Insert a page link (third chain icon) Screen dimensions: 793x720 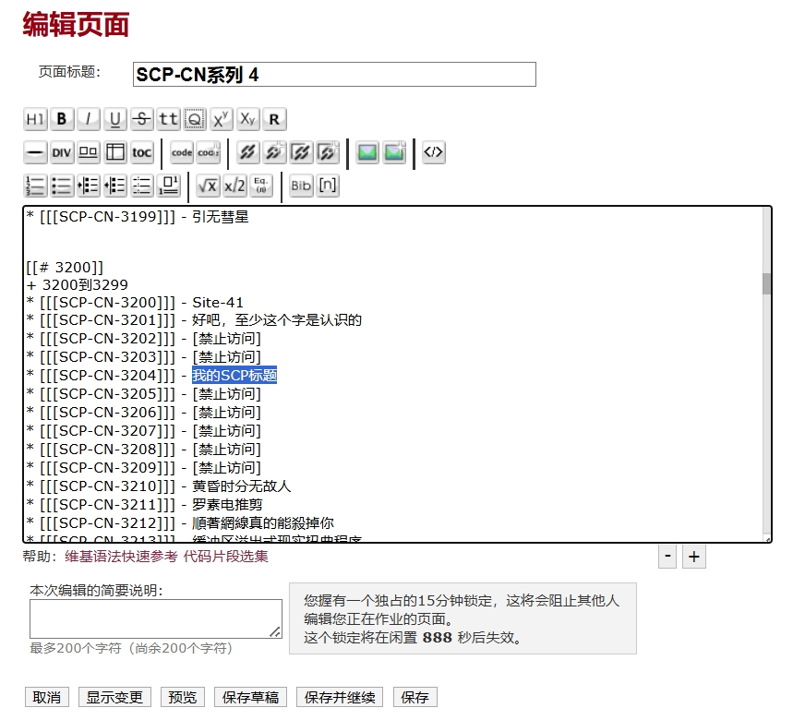(x=301, y=152)
